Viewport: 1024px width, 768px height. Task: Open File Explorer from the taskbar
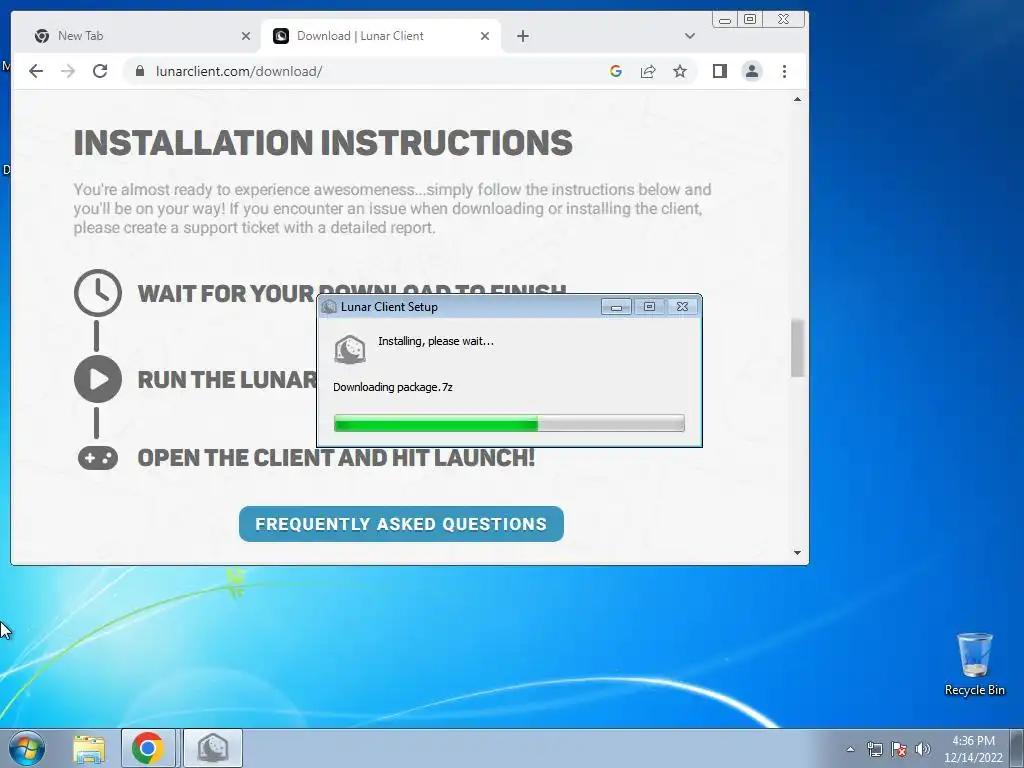coord(89,748)
